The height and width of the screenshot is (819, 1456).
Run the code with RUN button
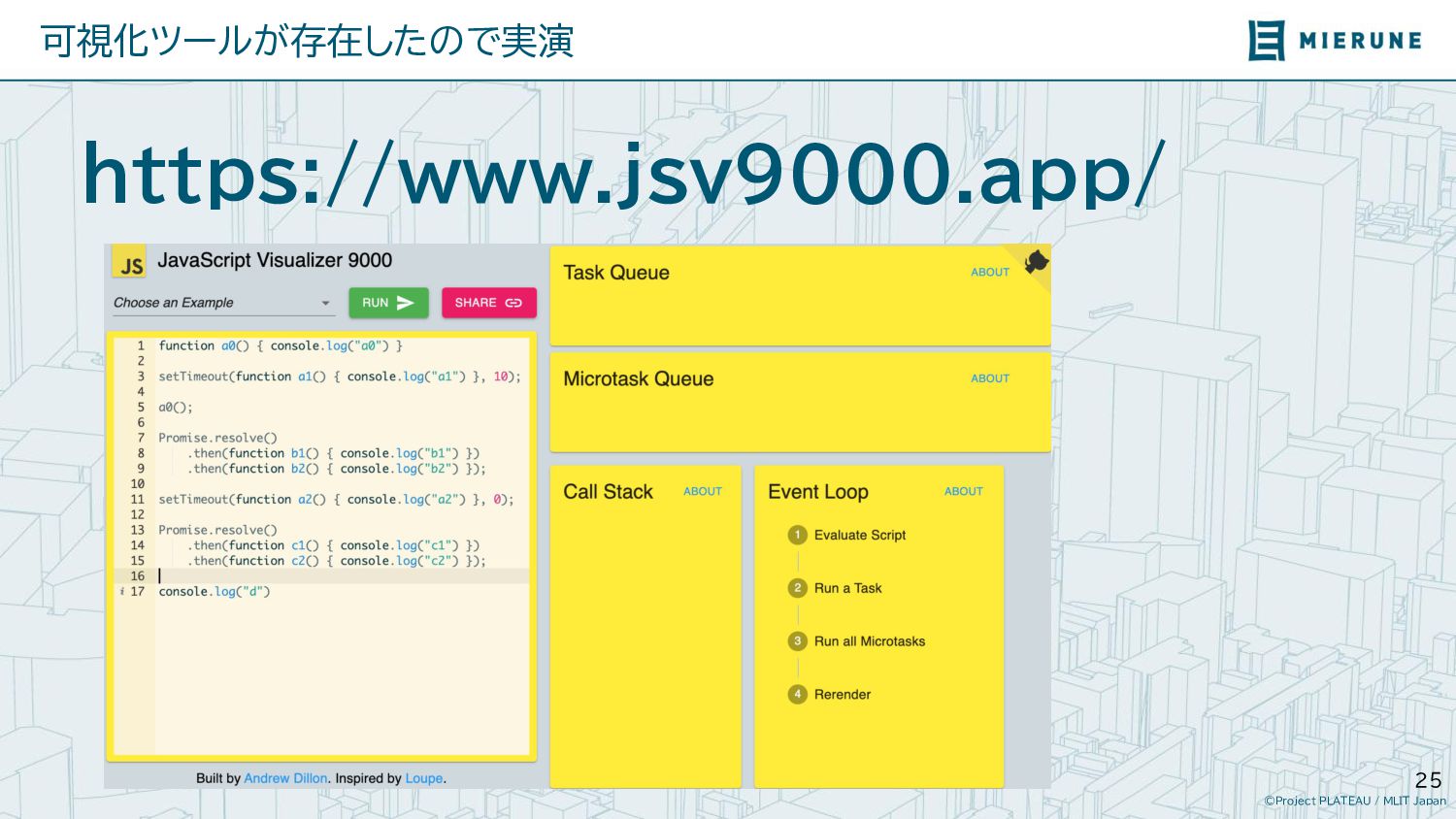click(388, 303)
